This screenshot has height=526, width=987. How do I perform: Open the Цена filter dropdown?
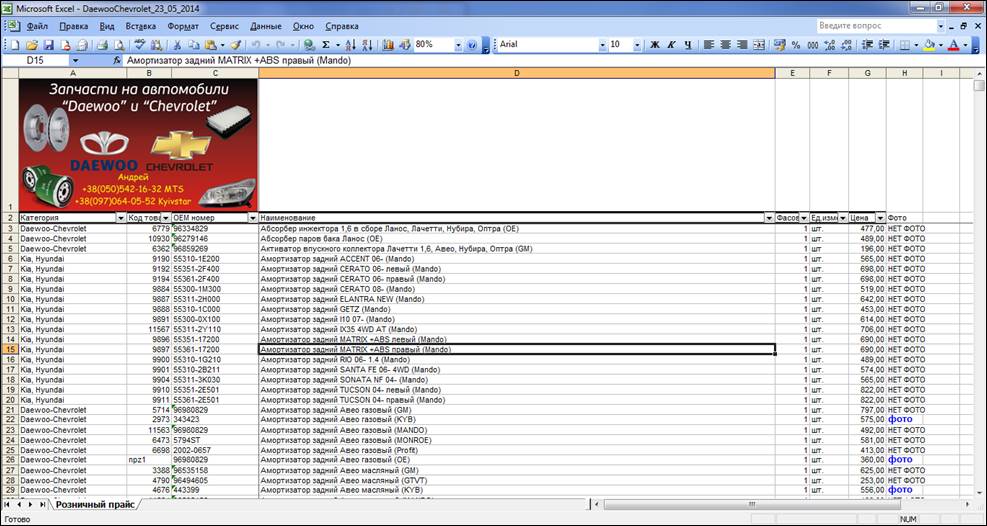(x=881, y=218)
